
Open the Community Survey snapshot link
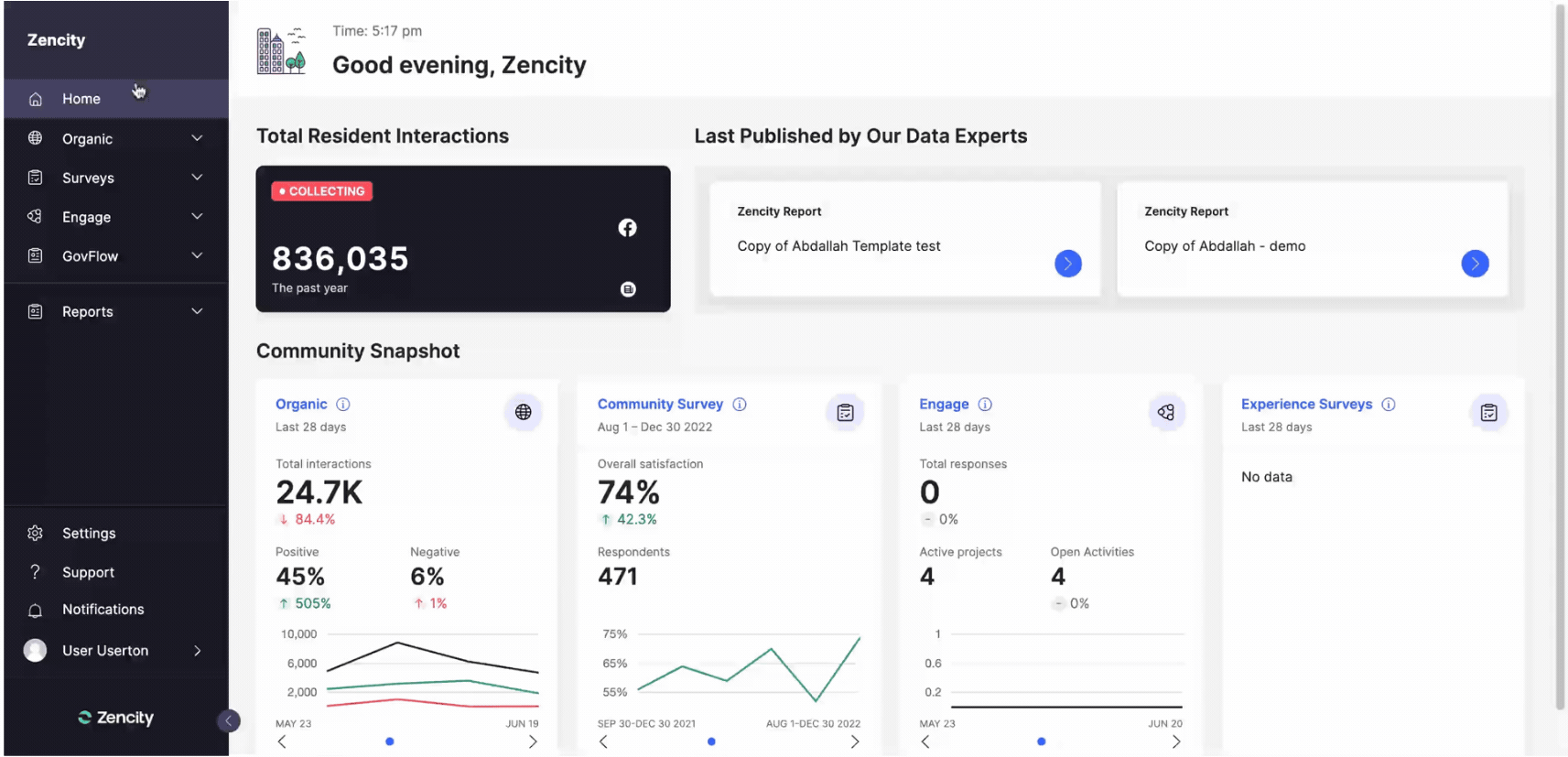point(660,404)
